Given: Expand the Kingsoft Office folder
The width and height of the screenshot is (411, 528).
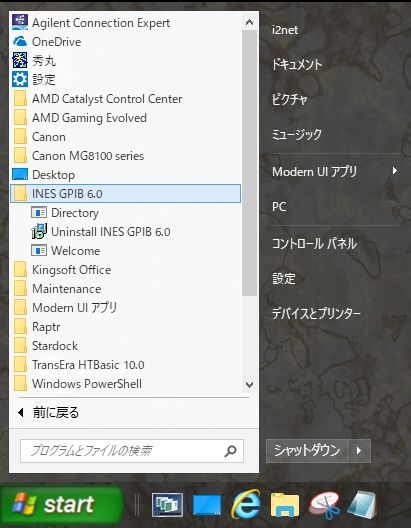Looking at the screenshot, I should [126, 270].
